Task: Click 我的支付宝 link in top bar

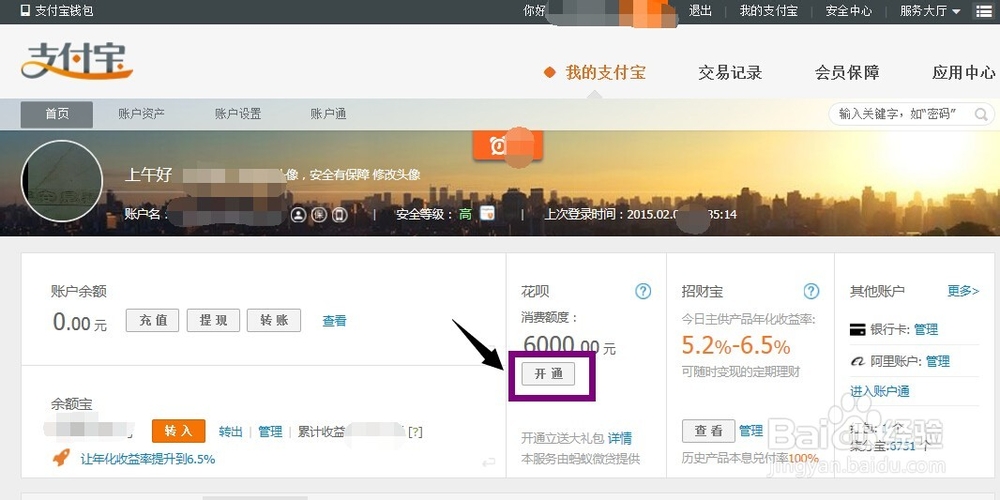Action: 768,11
